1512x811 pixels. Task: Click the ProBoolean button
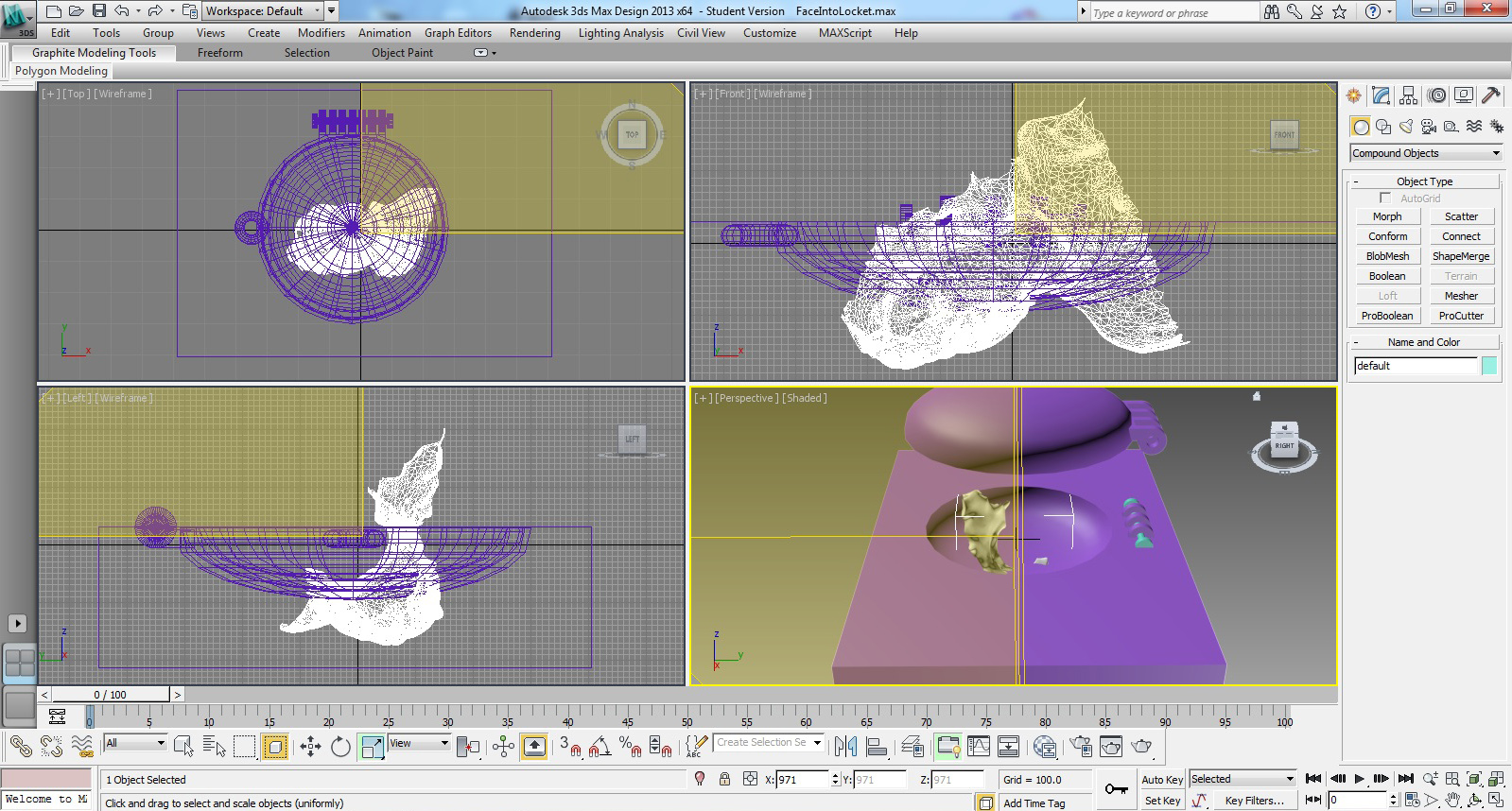click(1387, 316)
